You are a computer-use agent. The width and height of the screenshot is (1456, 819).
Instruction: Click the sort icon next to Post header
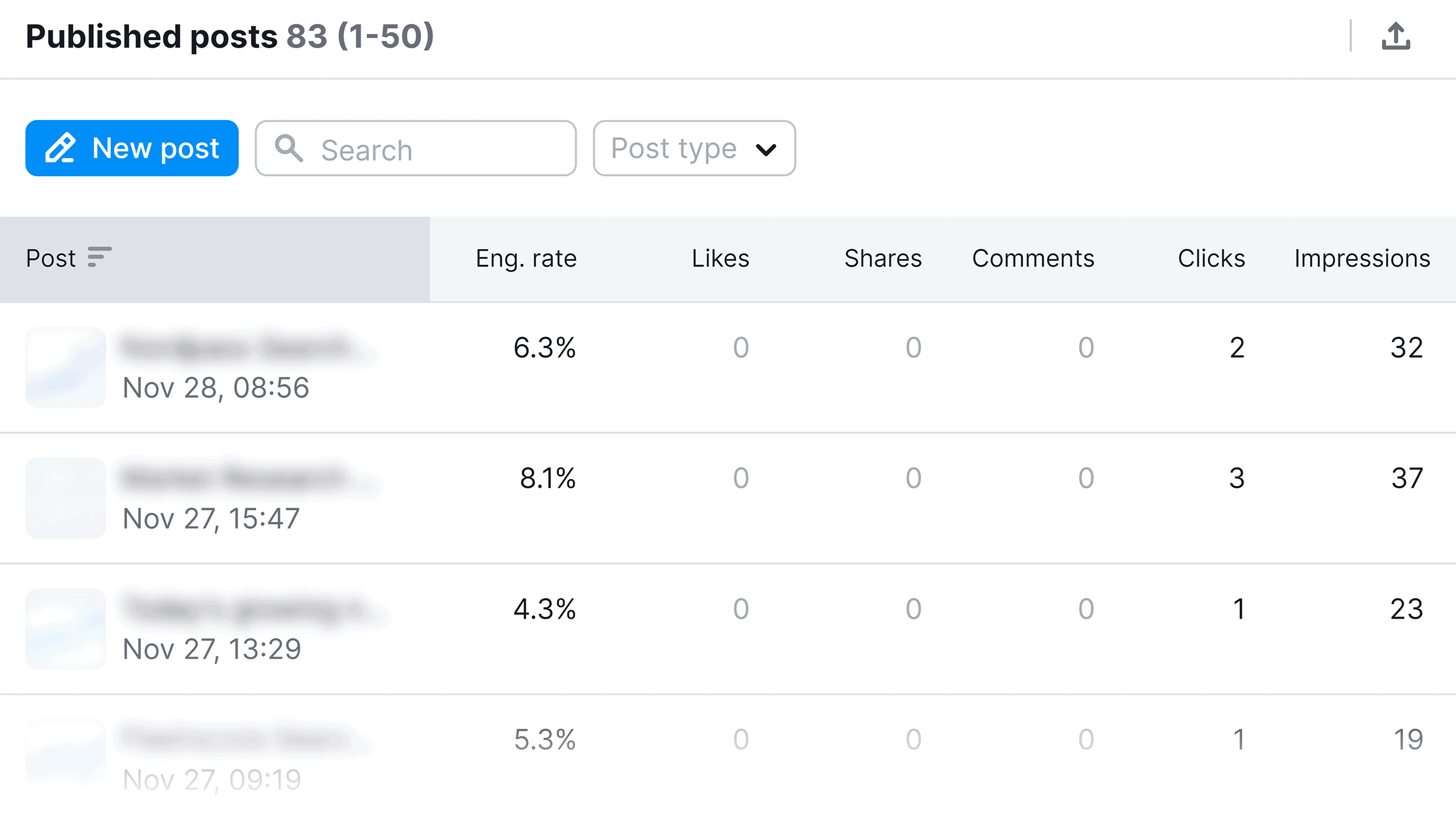click(x=99, y=258)
